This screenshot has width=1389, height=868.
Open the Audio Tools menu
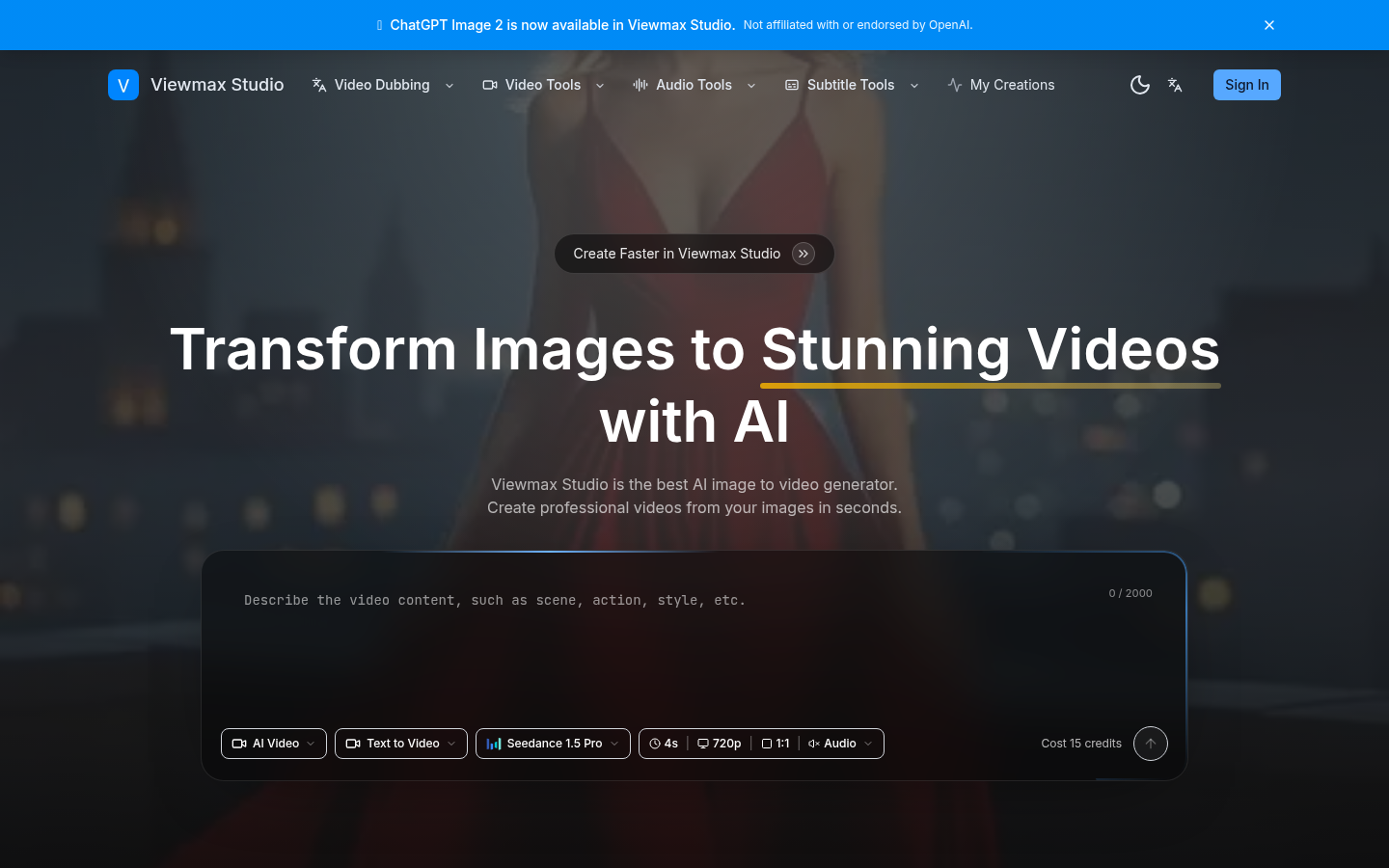(x=694, y=85)
